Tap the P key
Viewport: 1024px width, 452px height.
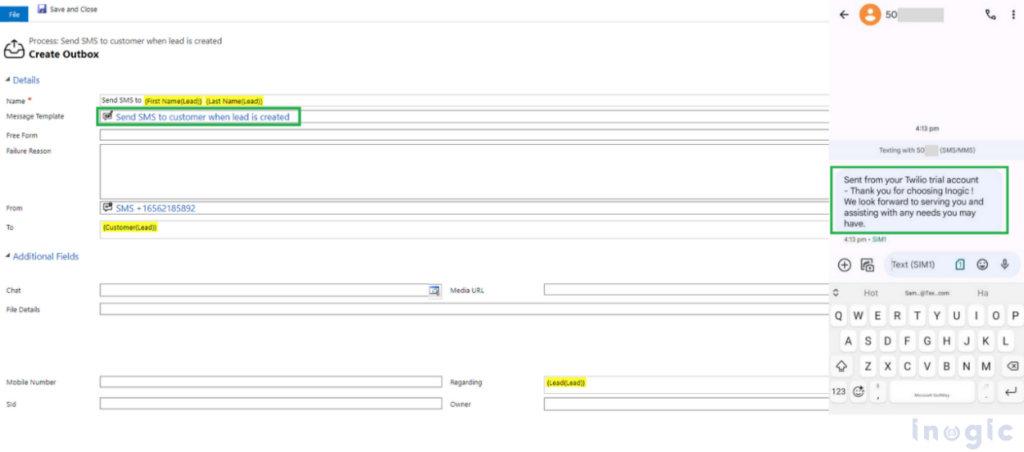click(x=1015, y=316)
